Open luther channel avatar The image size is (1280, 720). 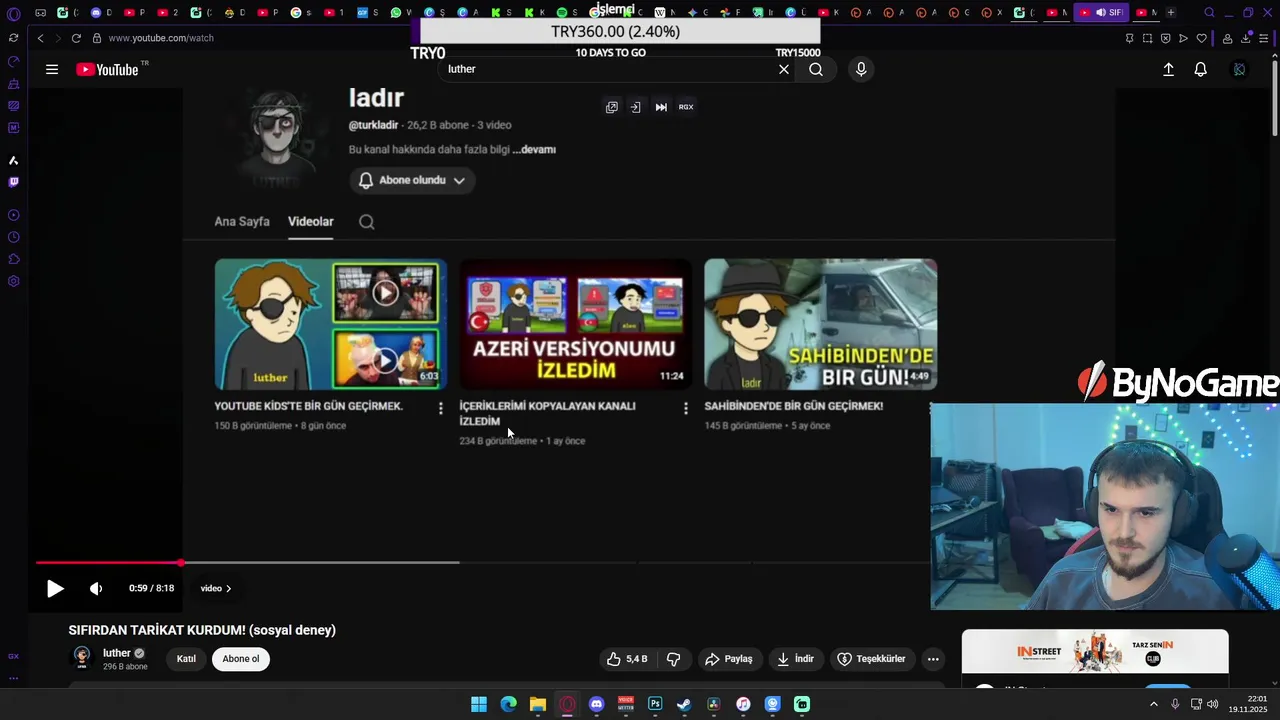82,657
